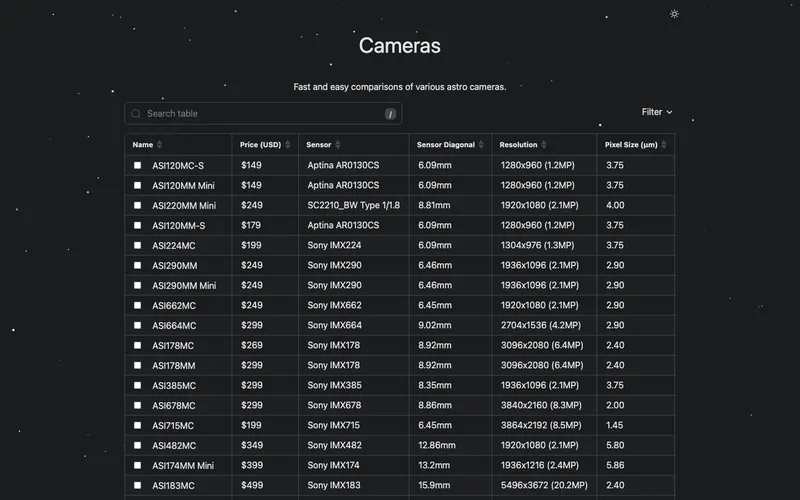Click the slash shortcut badge in search
The height and width of the screenshot is (500, 800).
(x=390, y=114)
